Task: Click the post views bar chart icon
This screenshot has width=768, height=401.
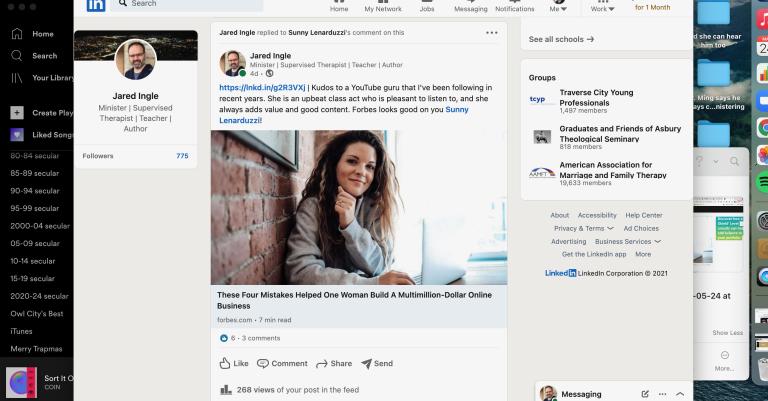Action: coord(225,390)
